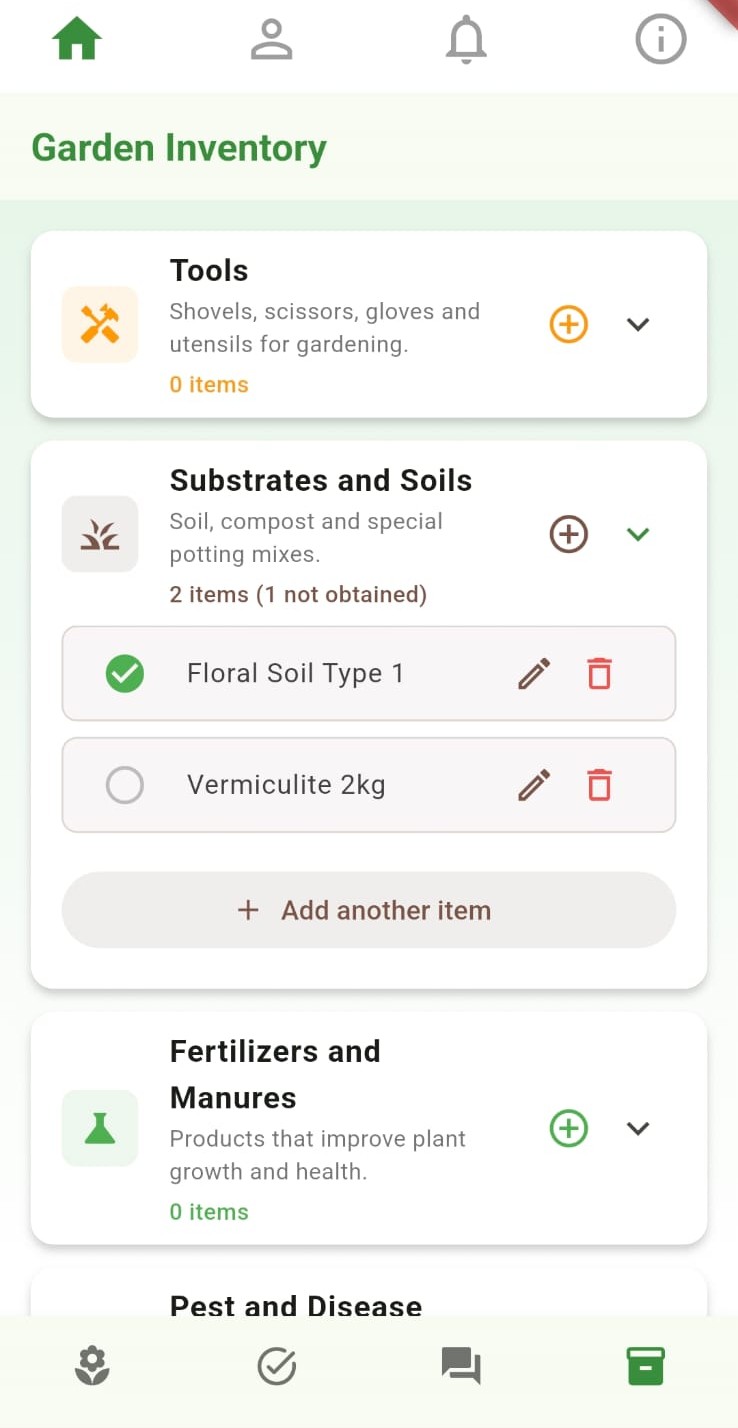Image resolution: width=738 pixels, height=1428 pixels.
Task: Open the profile tab
Action: [x=270, y=42]
